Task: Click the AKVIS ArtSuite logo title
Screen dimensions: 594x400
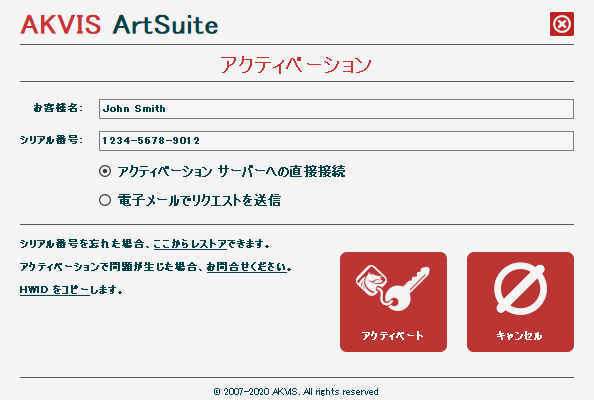Action: point(119,25)
